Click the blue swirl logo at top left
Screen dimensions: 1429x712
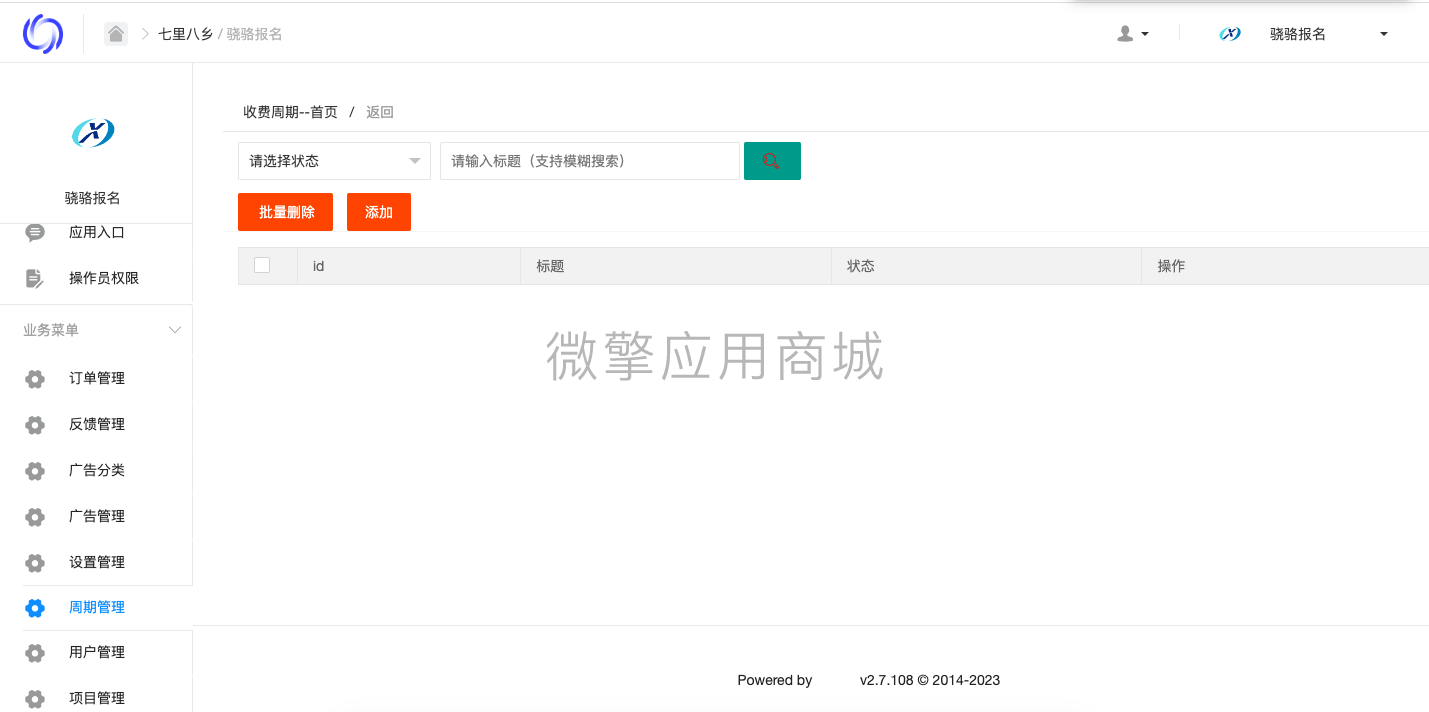click(x=43, y=34)
